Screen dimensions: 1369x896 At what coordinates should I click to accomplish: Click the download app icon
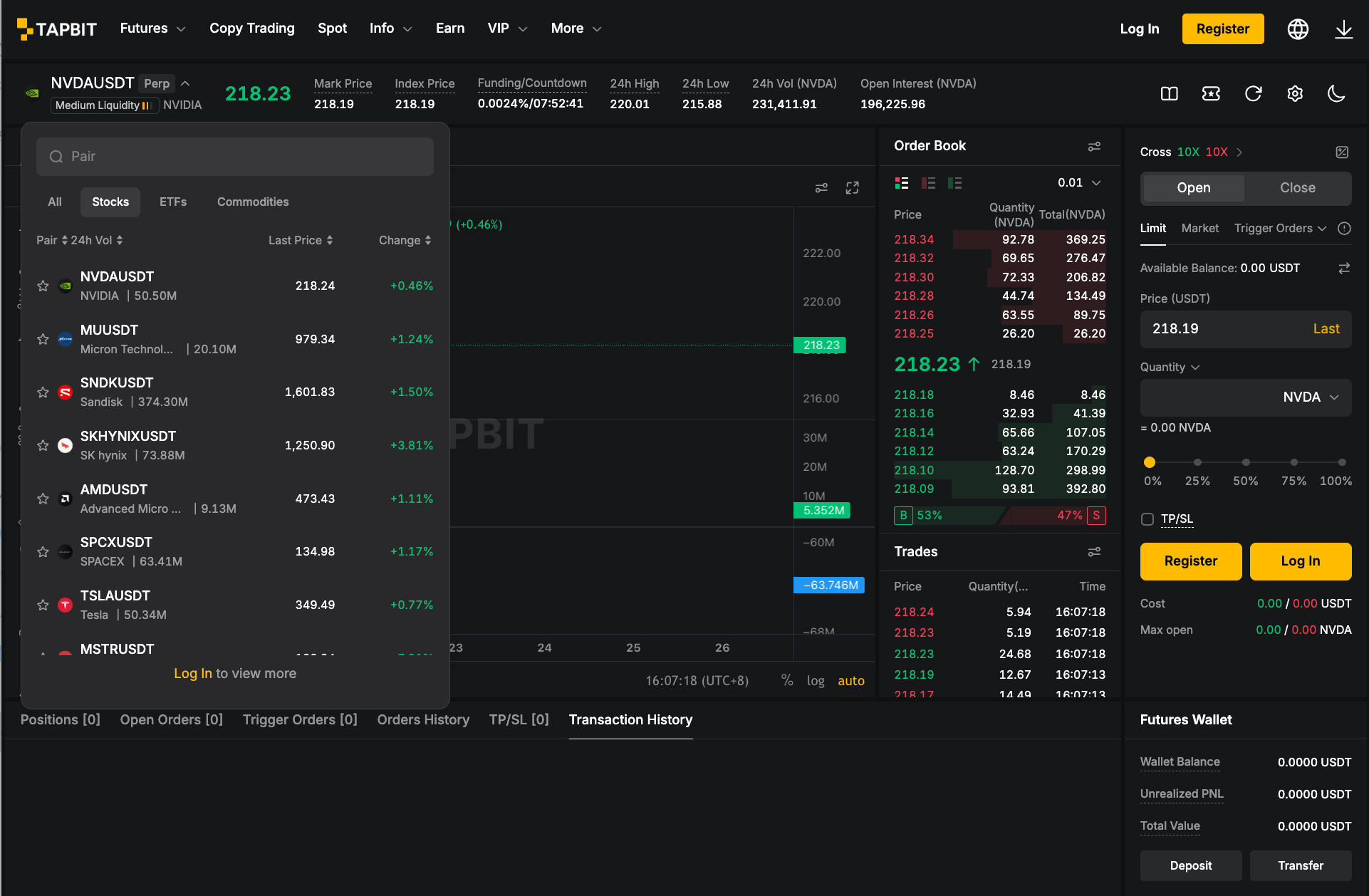(1343, 29)
